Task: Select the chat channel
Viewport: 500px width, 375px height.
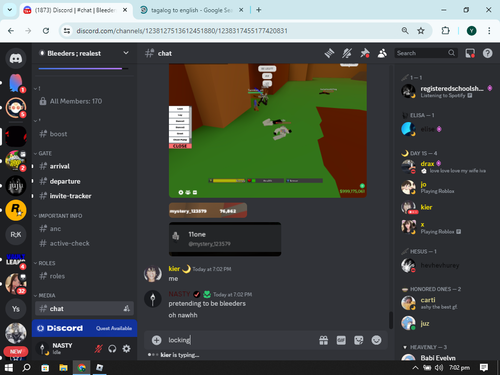Action: point(84,309)
